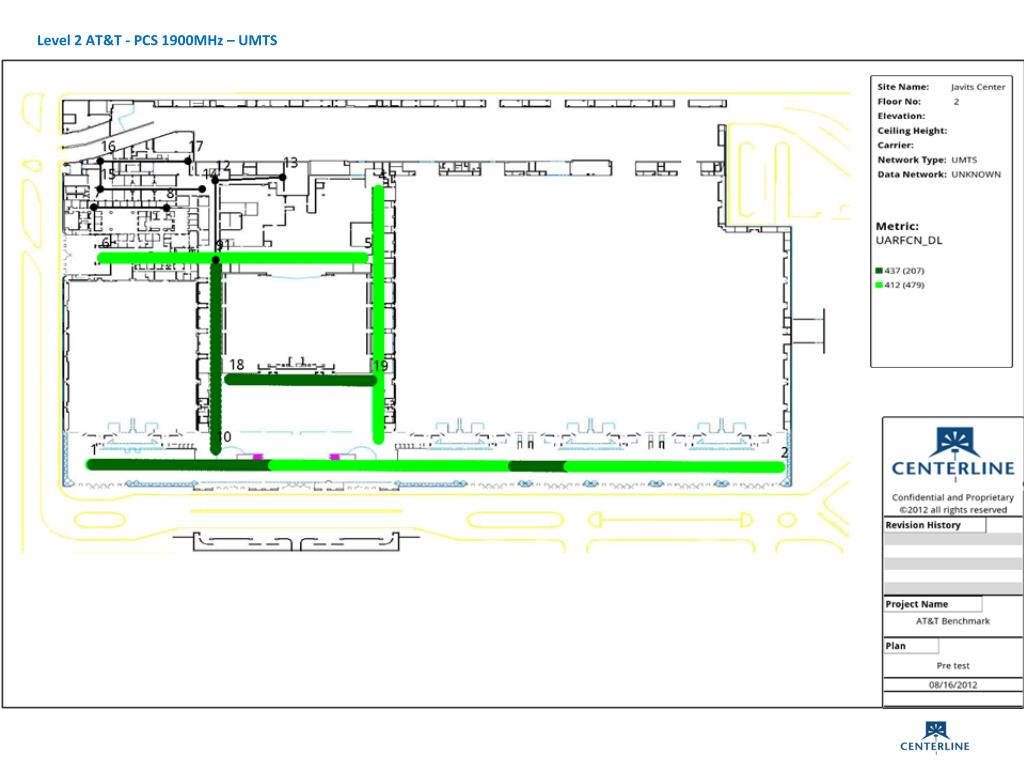Click waypoint label 15 on the floor plan
Viewport: 1024px width, 768px height.
point(108,174)
